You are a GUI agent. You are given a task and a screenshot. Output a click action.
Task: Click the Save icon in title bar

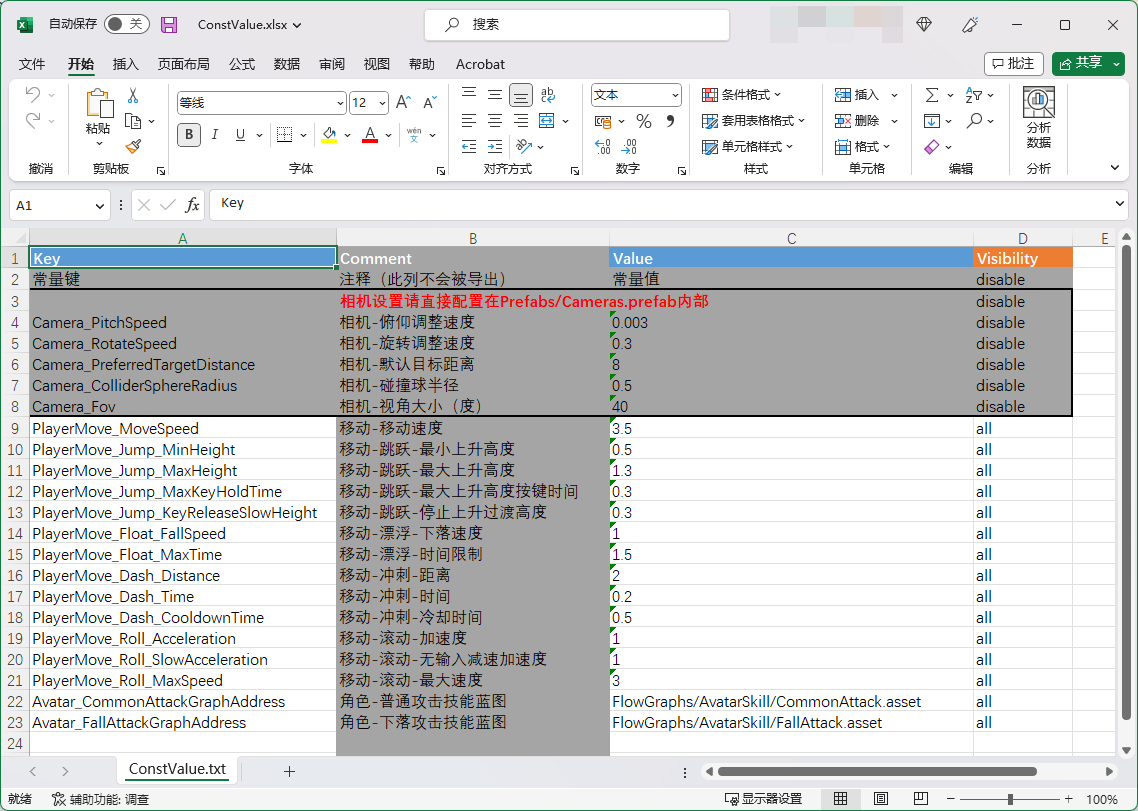(169, 25)
